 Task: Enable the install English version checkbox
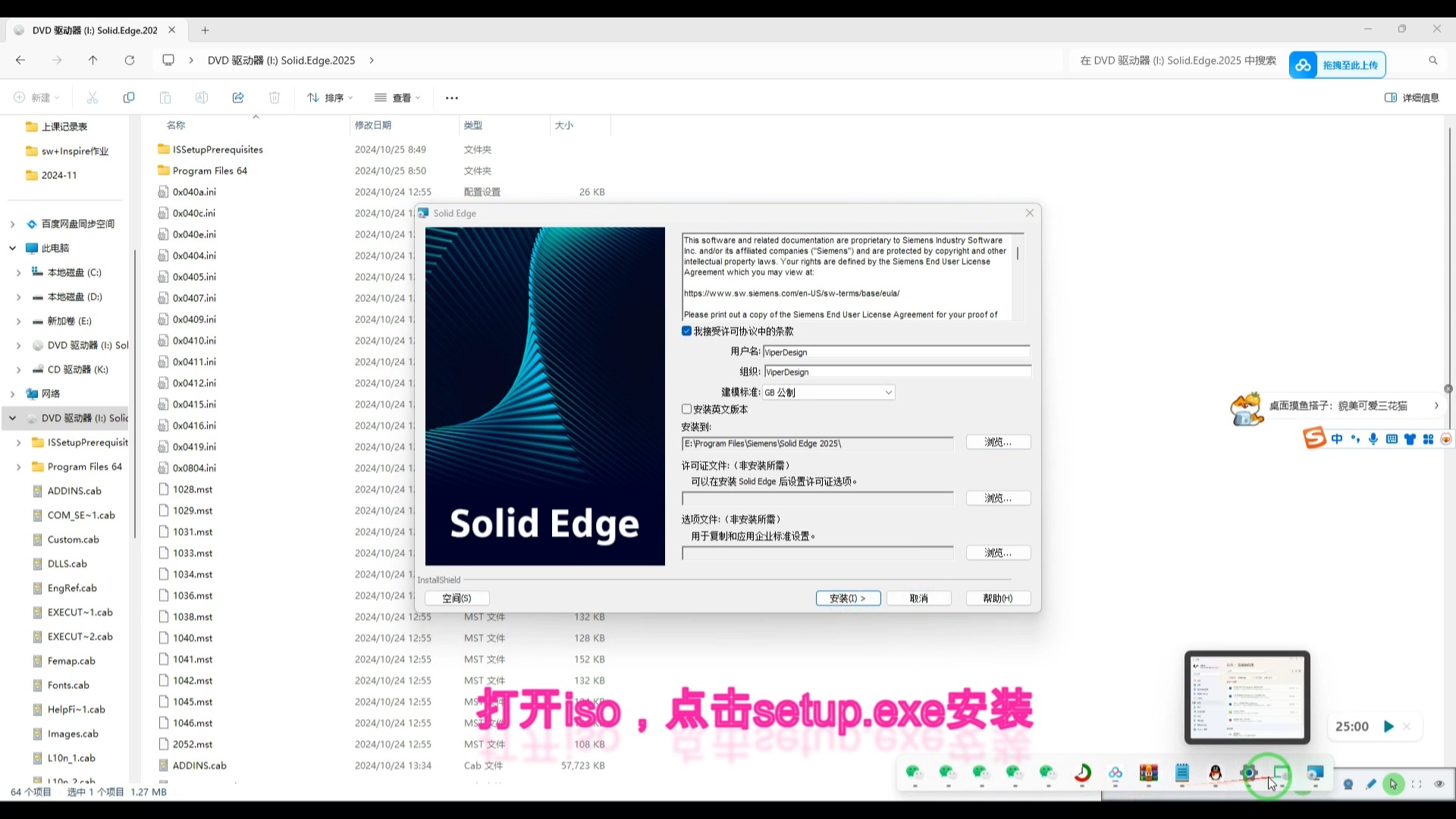[x=686, y=409]
